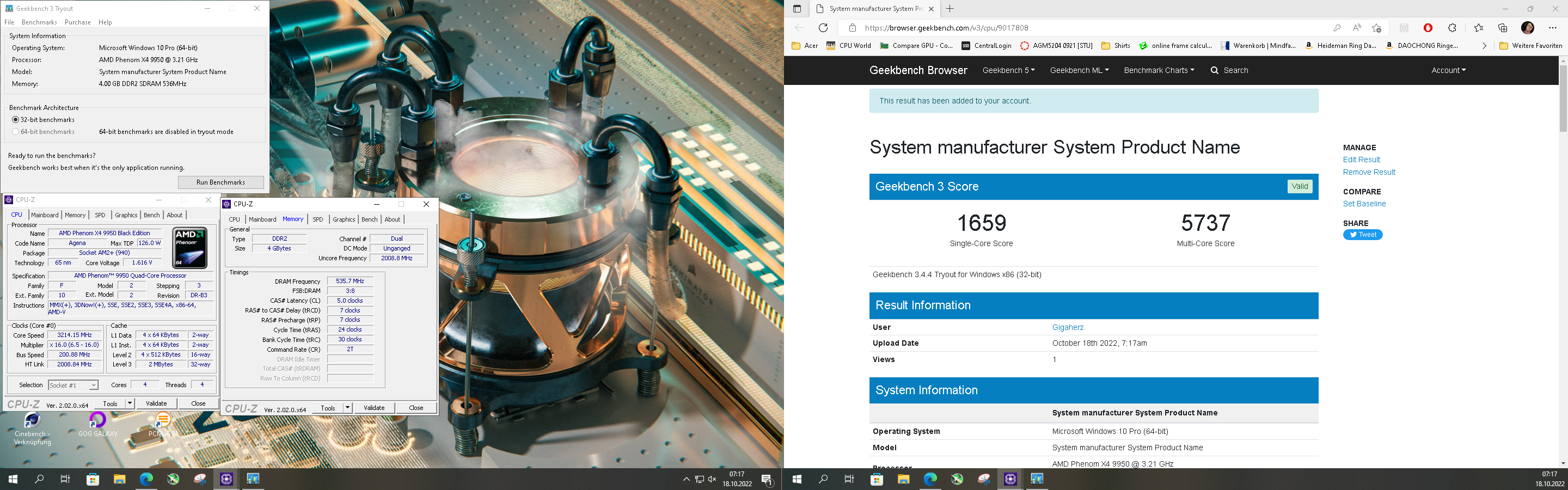Viewport: 1568px width, 490px height.
Task: Open the Heideman Ring bookmark
Action: [x=1340, y=46]
